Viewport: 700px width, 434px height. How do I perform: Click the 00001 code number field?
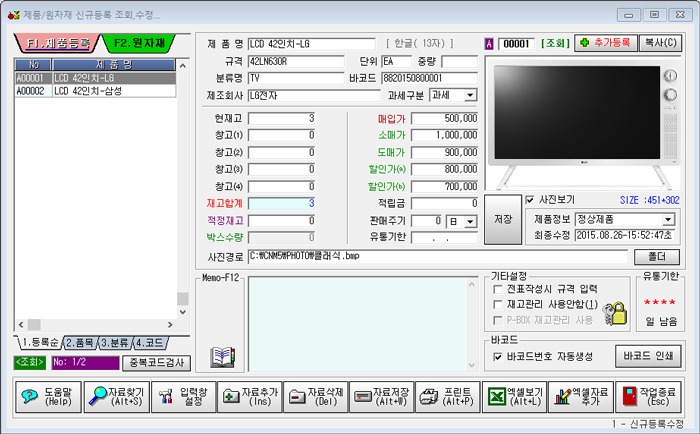pos(516,44)
